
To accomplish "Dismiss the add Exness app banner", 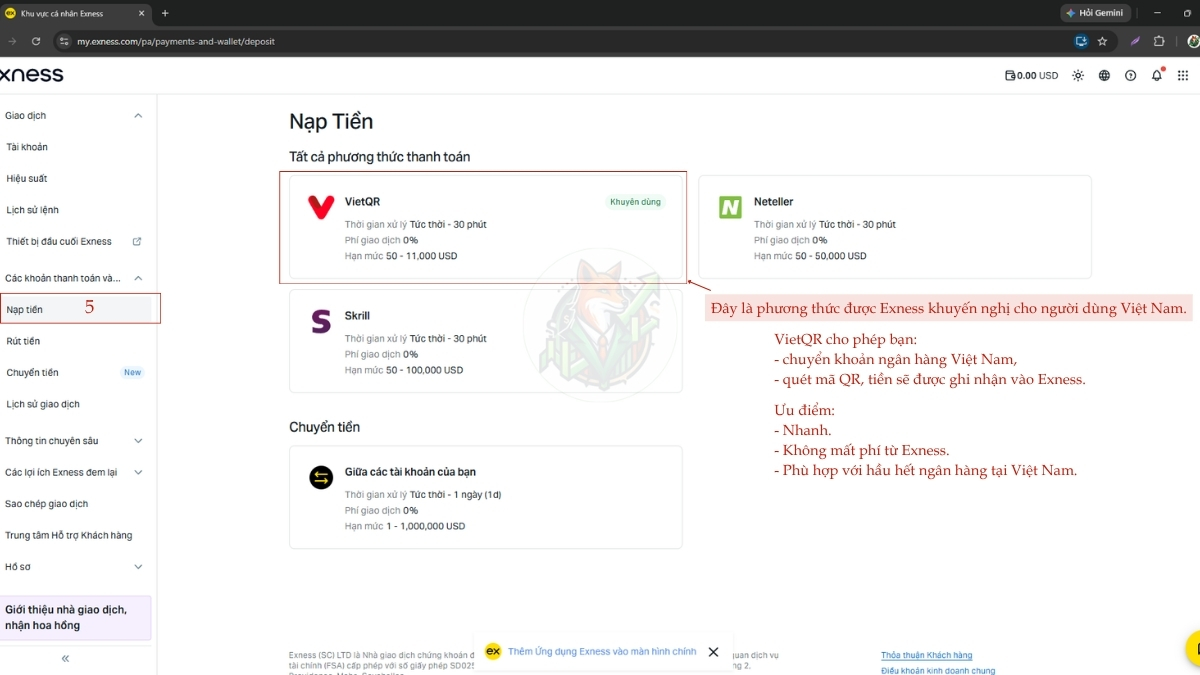I will [713, 652].
